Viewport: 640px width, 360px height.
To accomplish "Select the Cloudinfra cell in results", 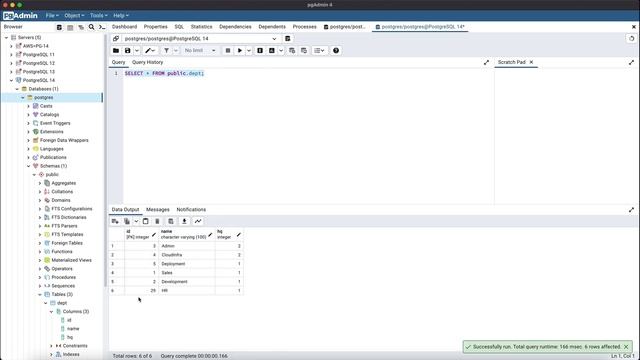I will 187,255.
